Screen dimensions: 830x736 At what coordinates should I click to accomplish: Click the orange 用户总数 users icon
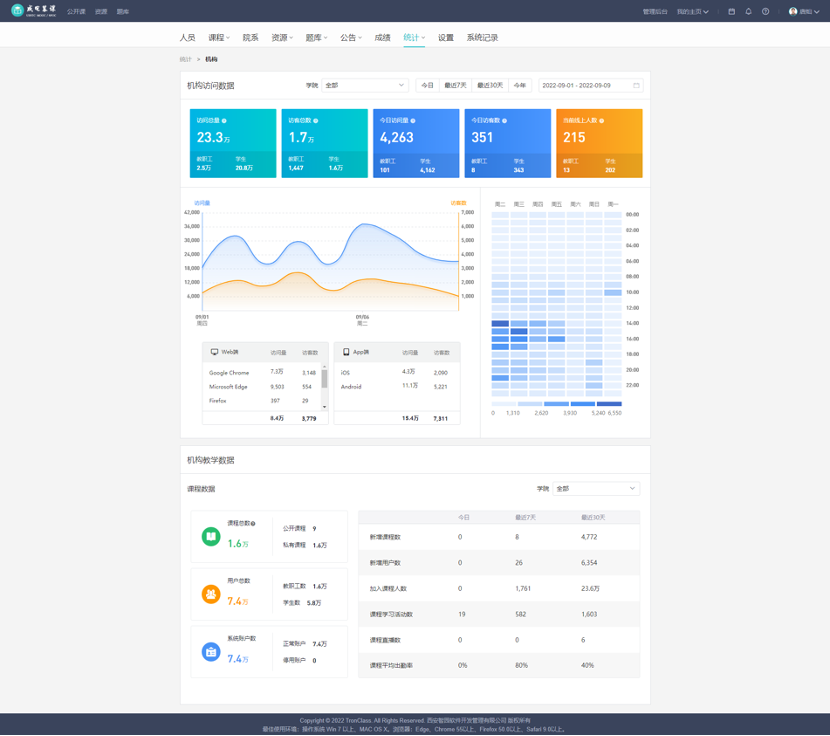pyautogui.click(x=211, y=594)
